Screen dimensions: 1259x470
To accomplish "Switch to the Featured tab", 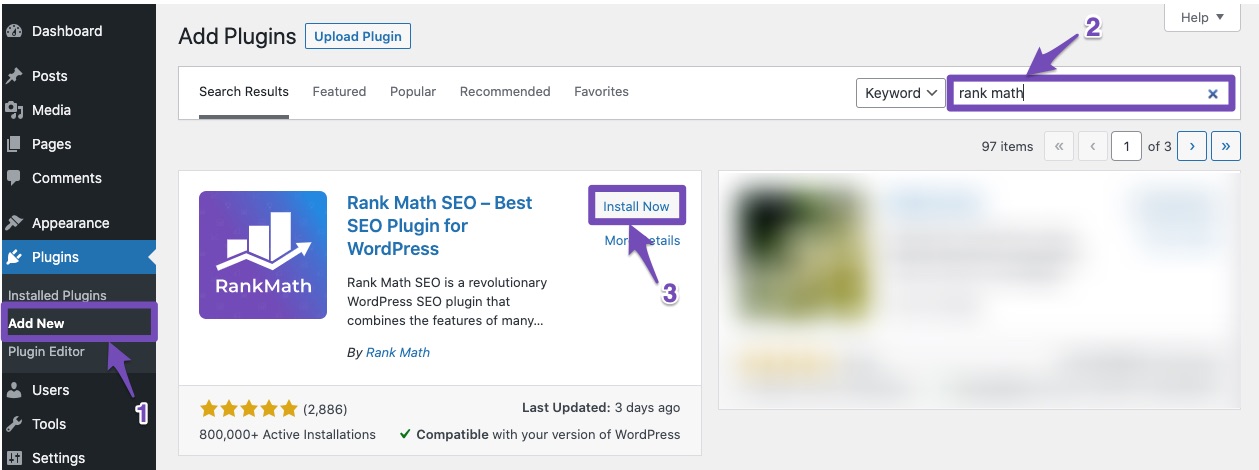I will coord(339,91).
